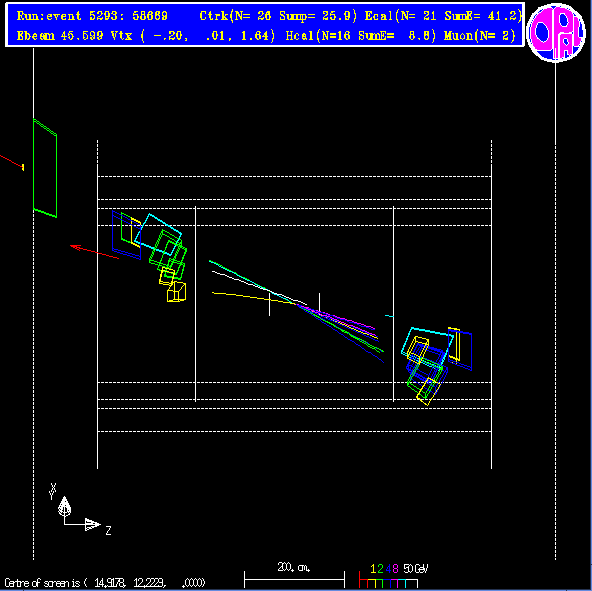The height and width of the screenshot is (591, 592).
Task: Click the cyan box in the right cluster
Action: pos(427,347)
